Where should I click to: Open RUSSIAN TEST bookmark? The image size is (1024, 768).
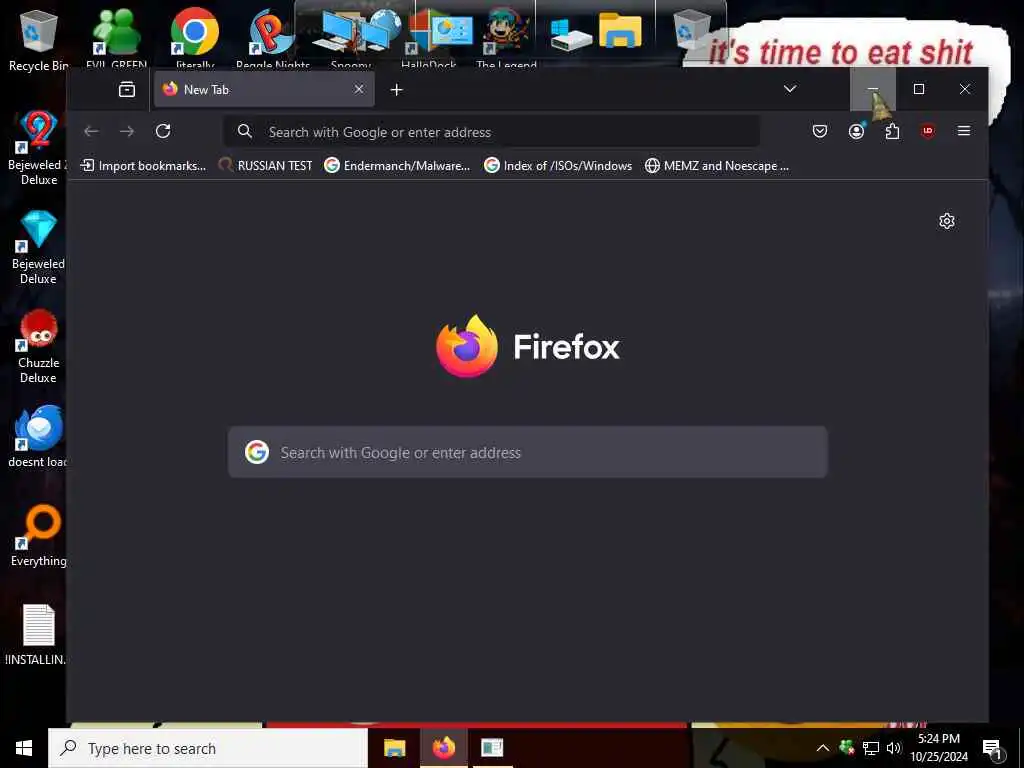pos(265,166)
